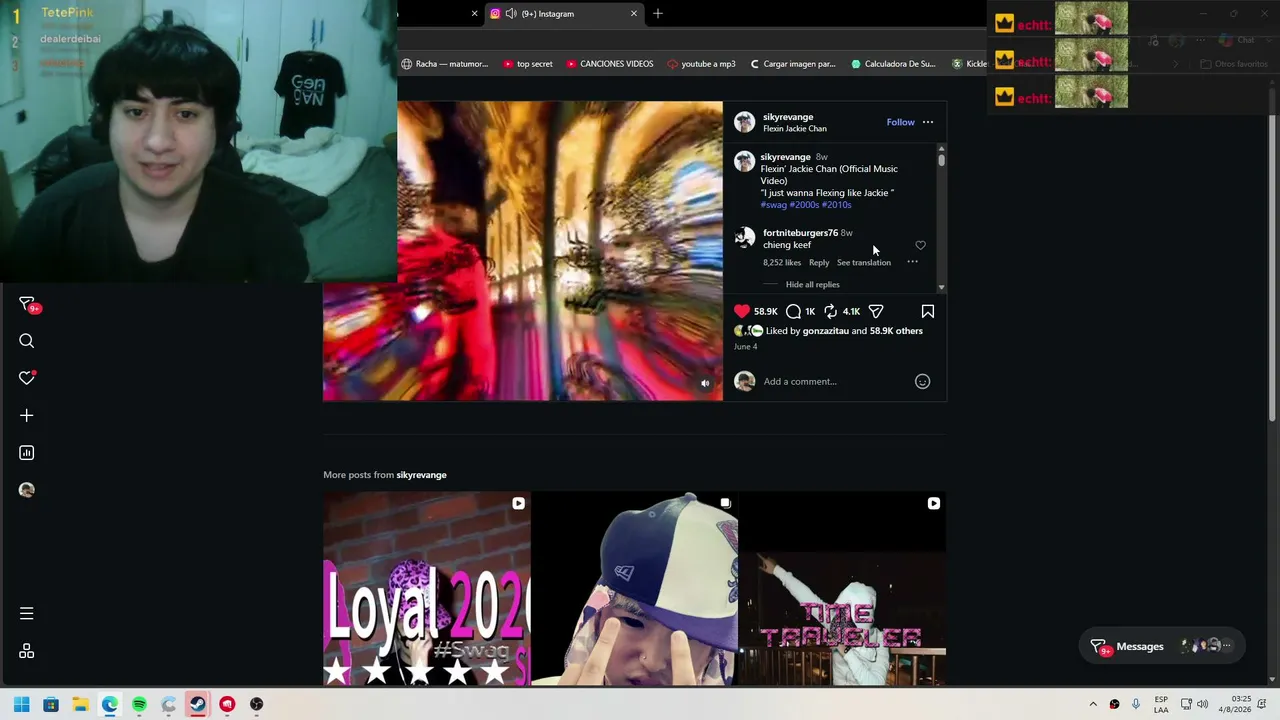Open a new browser tab
This screenshot has height=720, width=1280.
pos(658,14)
